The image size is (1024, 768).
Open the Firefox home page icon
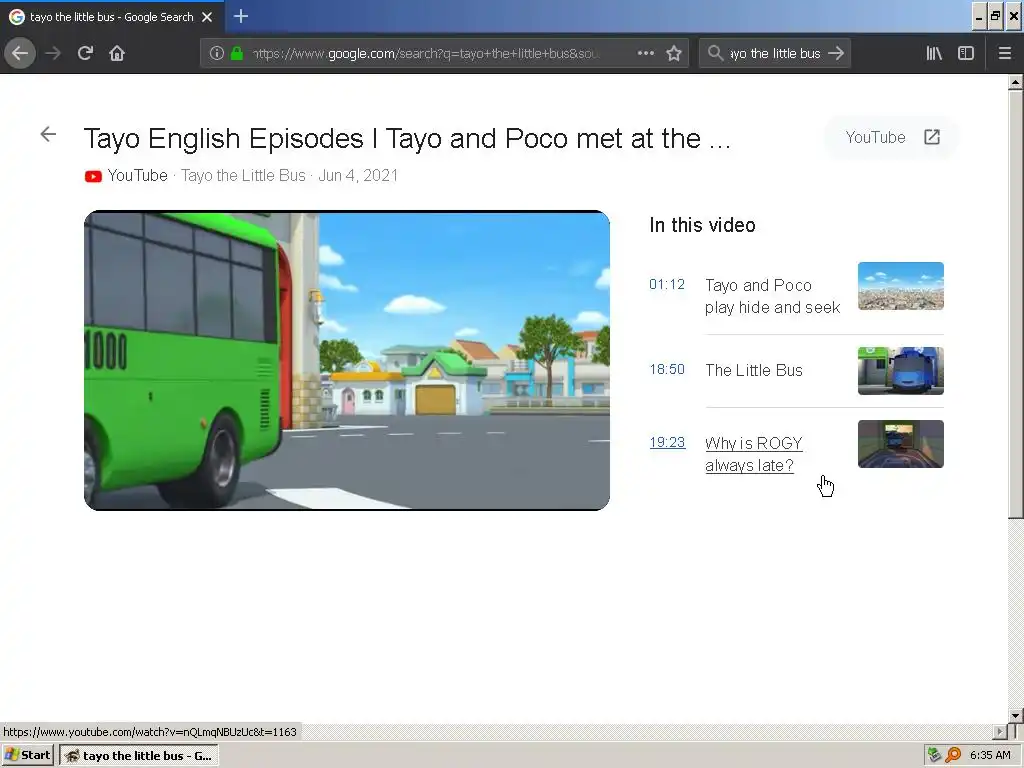117,53
